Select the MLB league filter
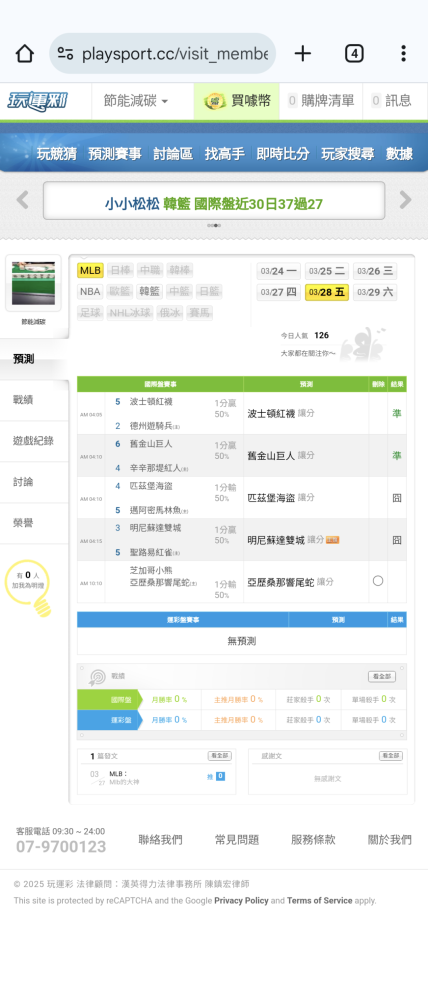 click(91, 270)
